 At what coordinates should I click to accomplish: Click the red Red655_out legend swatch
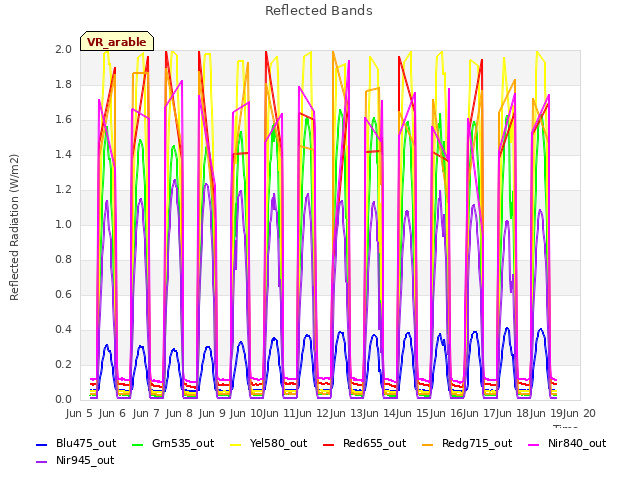[x=329, y=444]
